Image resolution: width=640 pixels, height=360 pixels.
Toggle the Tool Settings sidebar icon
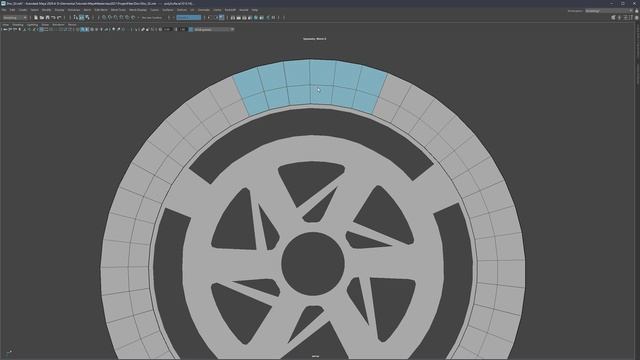[x=631, y=18]
